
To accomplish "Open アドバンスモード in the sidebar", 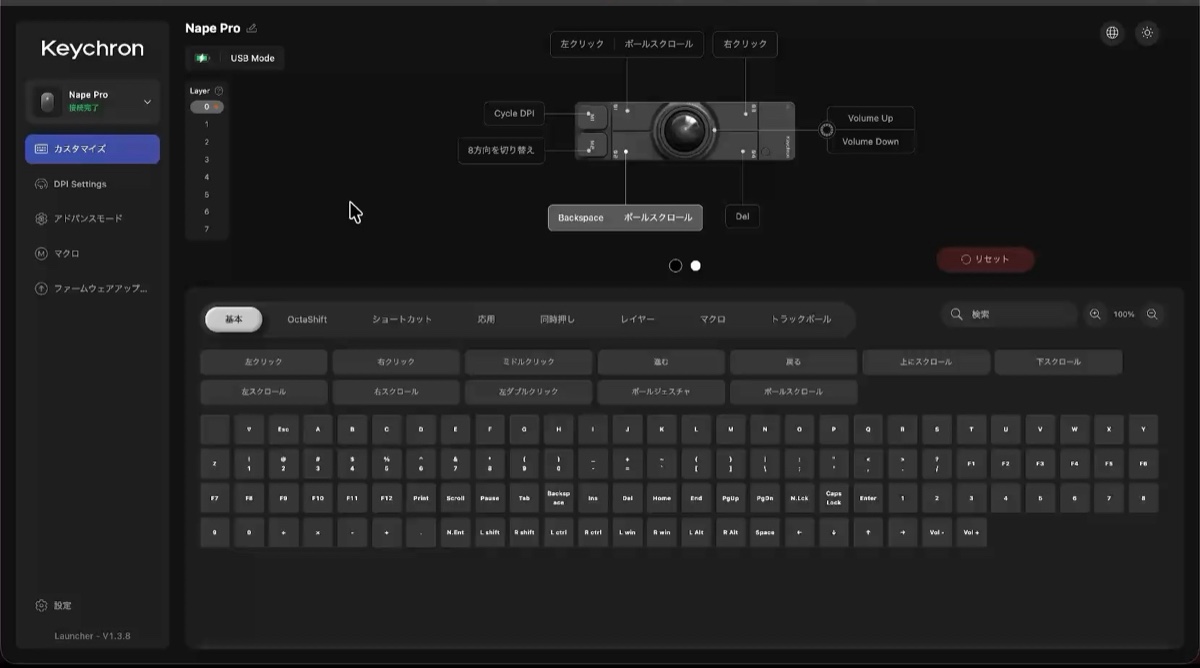I will click(92, 219).
